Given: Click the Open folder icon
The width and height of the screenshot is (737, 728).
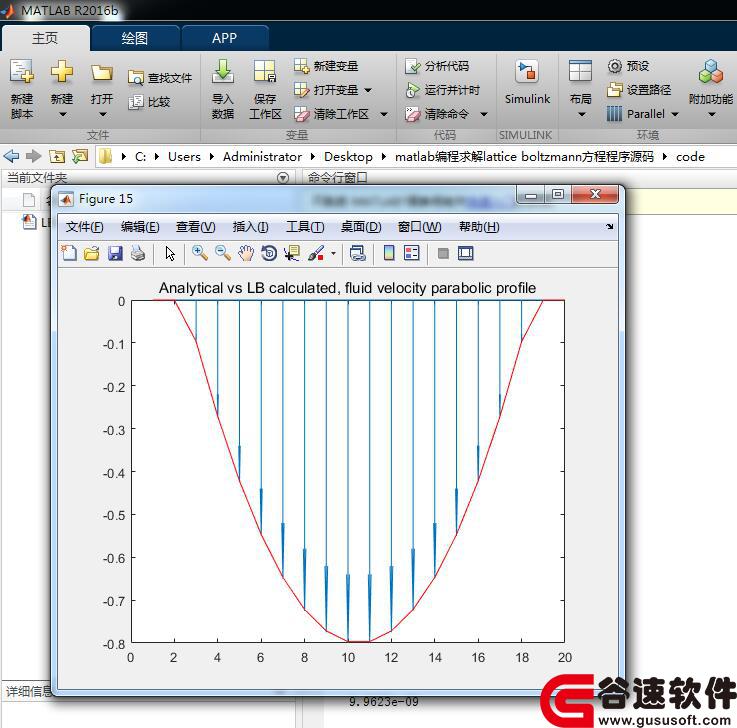Looking at the screenshot, I should [102, 72].
